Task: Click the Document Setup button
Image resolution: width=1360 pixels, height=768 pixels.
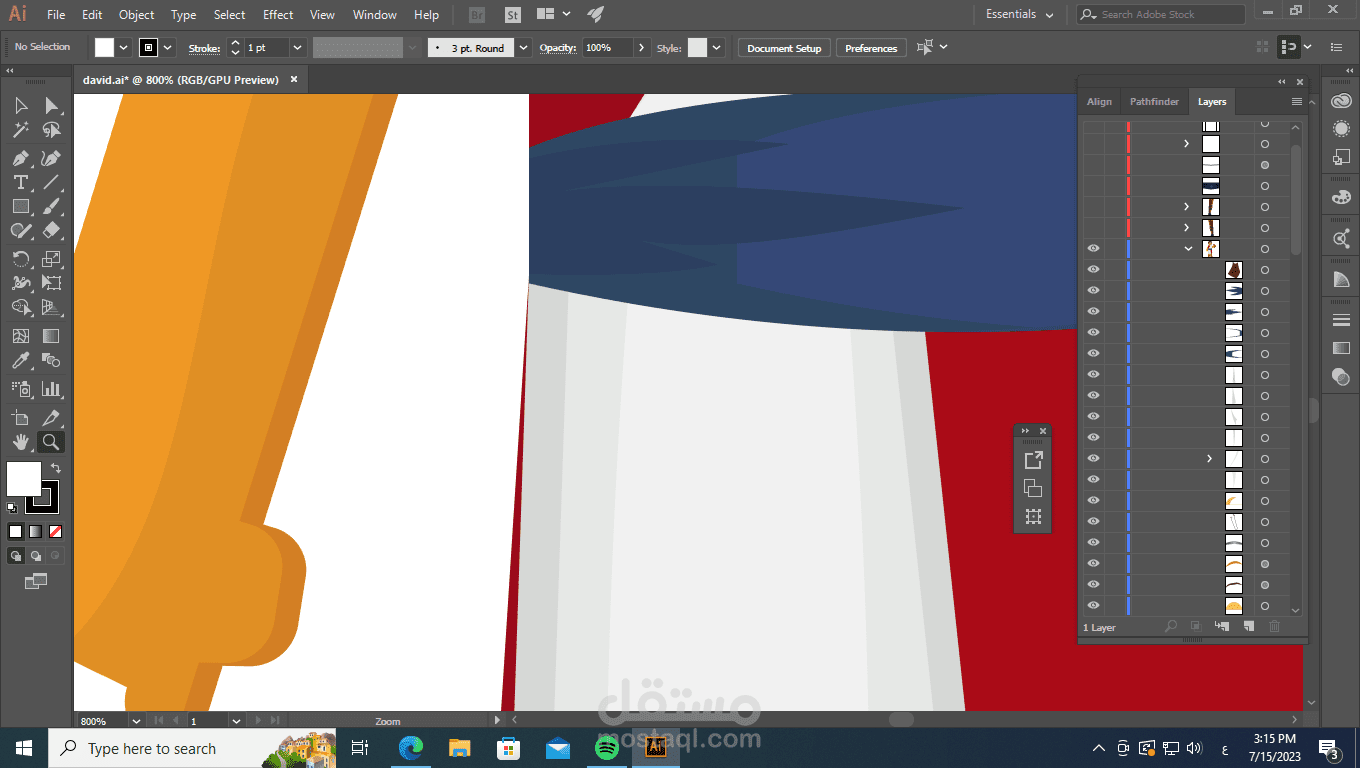Action: coord(784,48)
